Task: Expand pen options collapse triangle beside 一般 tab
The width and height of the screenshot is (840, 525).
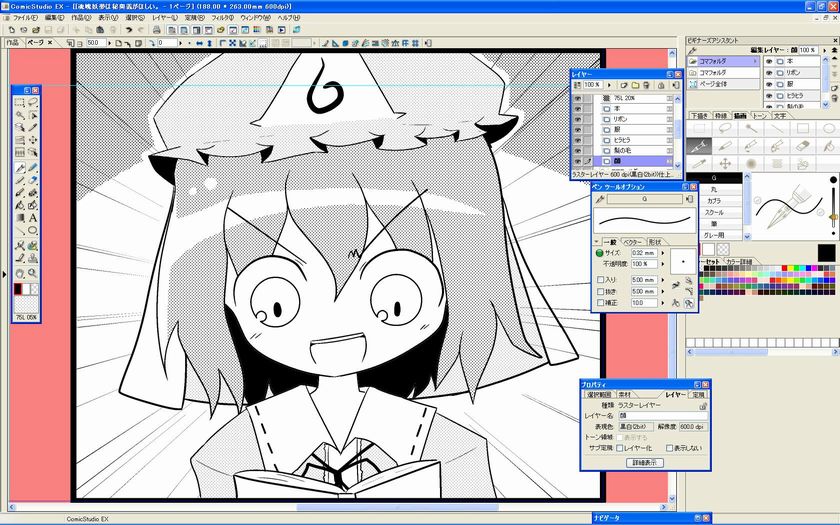Action: (597, 242)
